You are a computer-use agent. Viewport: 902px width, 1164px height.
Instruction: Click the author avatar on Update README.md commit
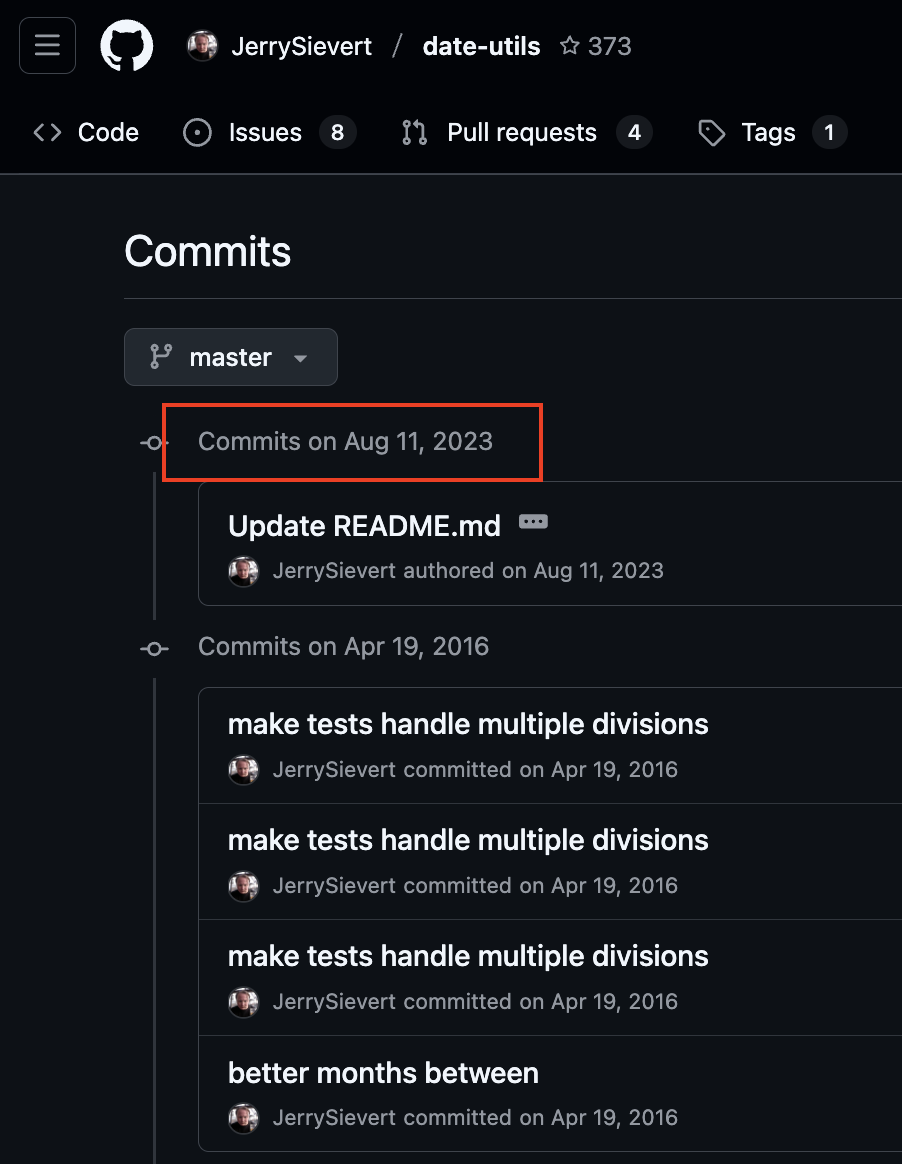pyautogui.click(x=244, y=571)
